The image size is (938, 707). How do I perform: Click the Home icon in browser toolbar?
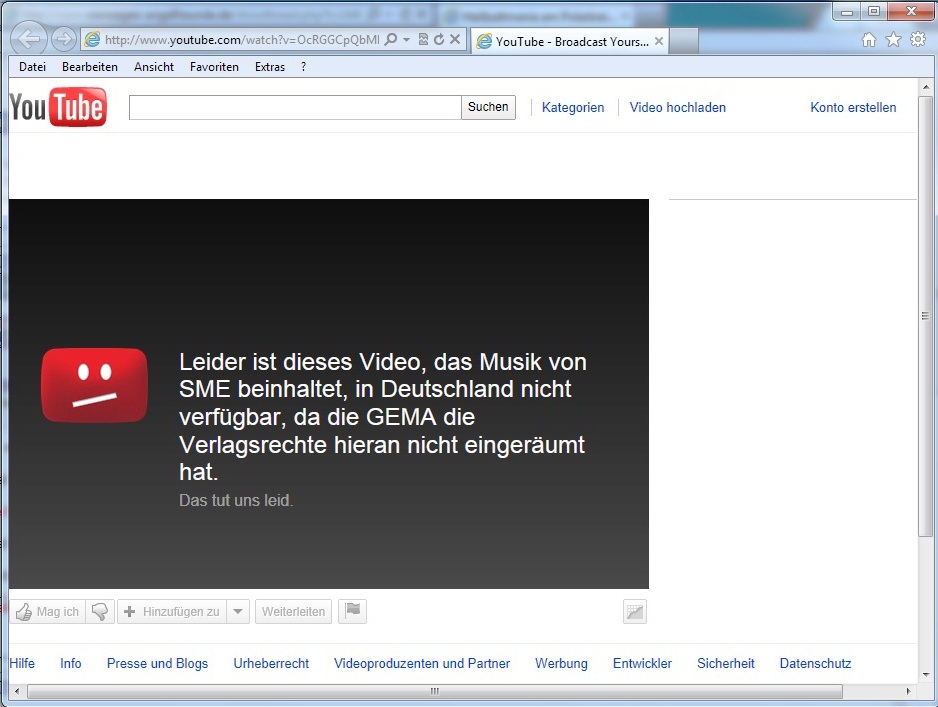pyautogui.click(x=869, y=40)
